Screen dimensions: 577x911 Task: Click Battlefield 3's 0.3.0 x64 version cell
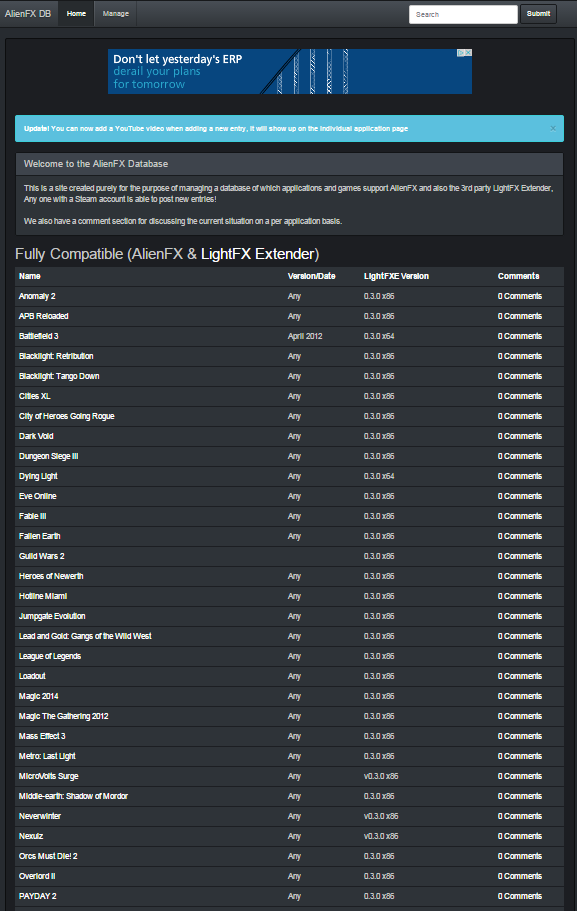[379, 336]
